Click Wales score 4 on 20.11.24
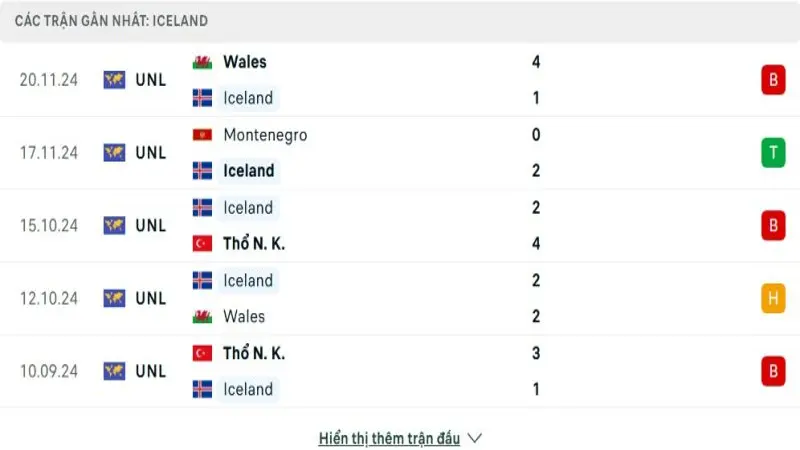 coord(536,62)
